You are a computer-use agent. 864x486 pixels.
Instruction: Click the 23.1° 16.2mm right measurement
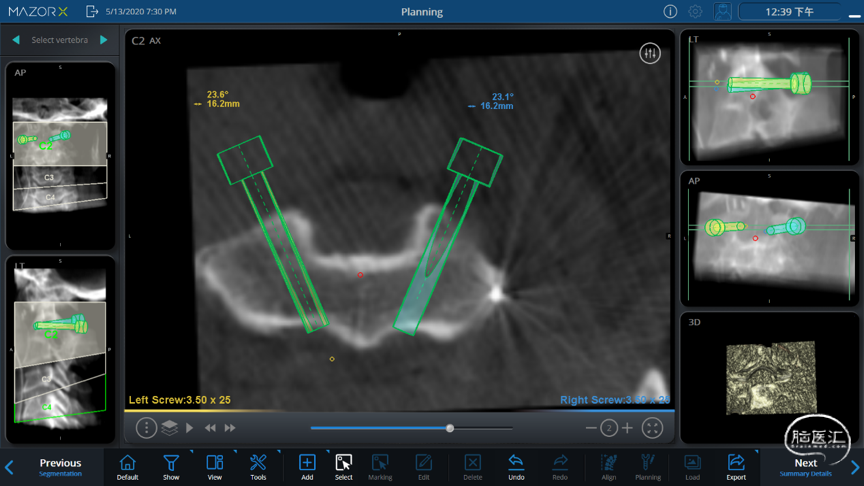492,101
